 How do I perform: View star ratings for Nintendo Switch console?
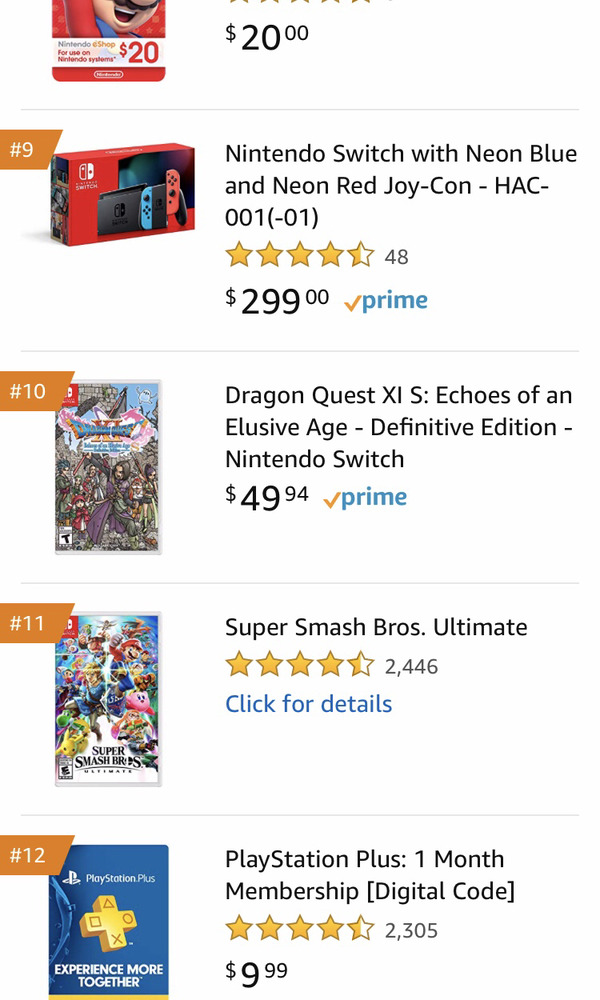[300, 256]
